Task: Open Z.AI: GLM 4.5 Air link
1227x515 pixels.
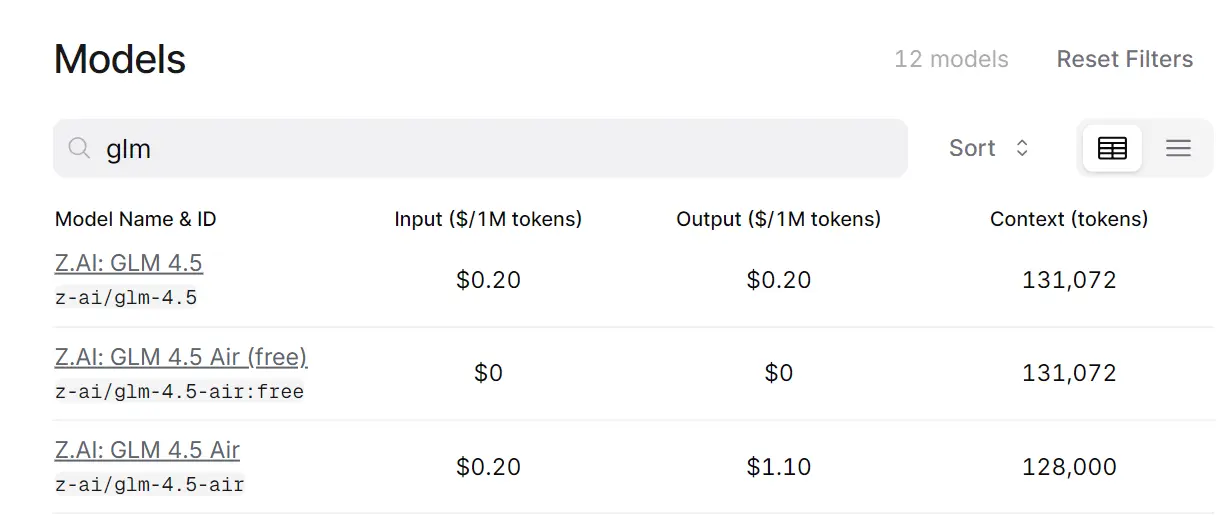Action: [147, 450]
